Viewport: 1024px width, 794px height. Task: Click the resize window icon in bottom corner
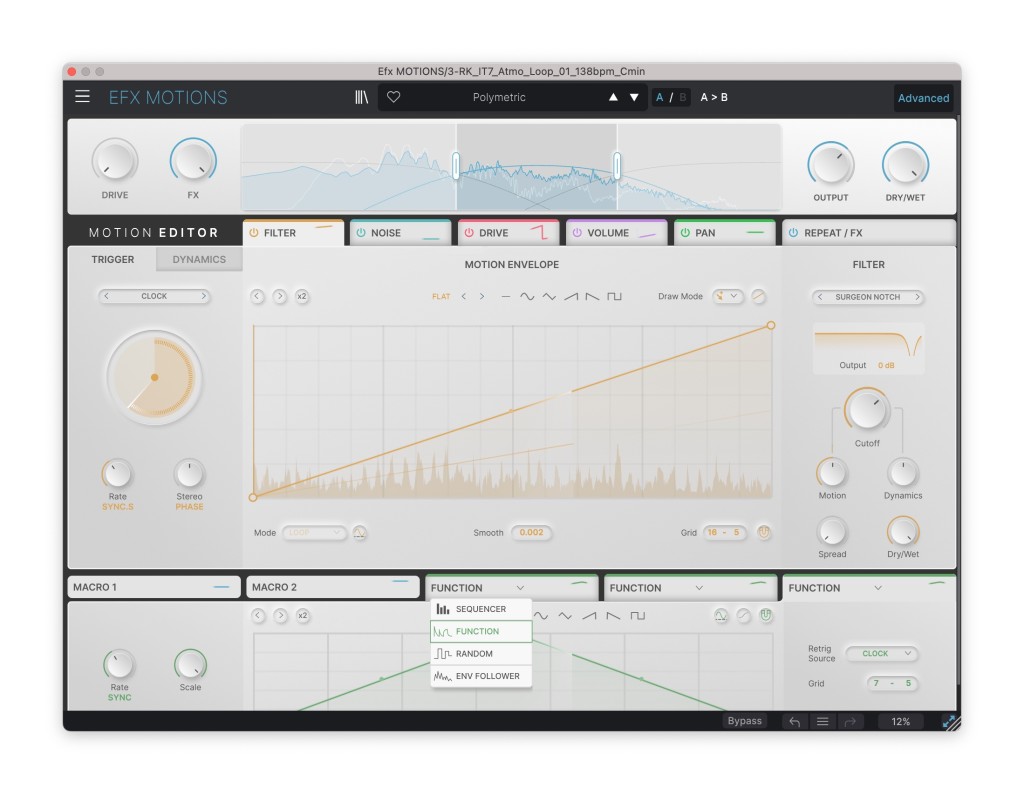[x=950, y=721]
